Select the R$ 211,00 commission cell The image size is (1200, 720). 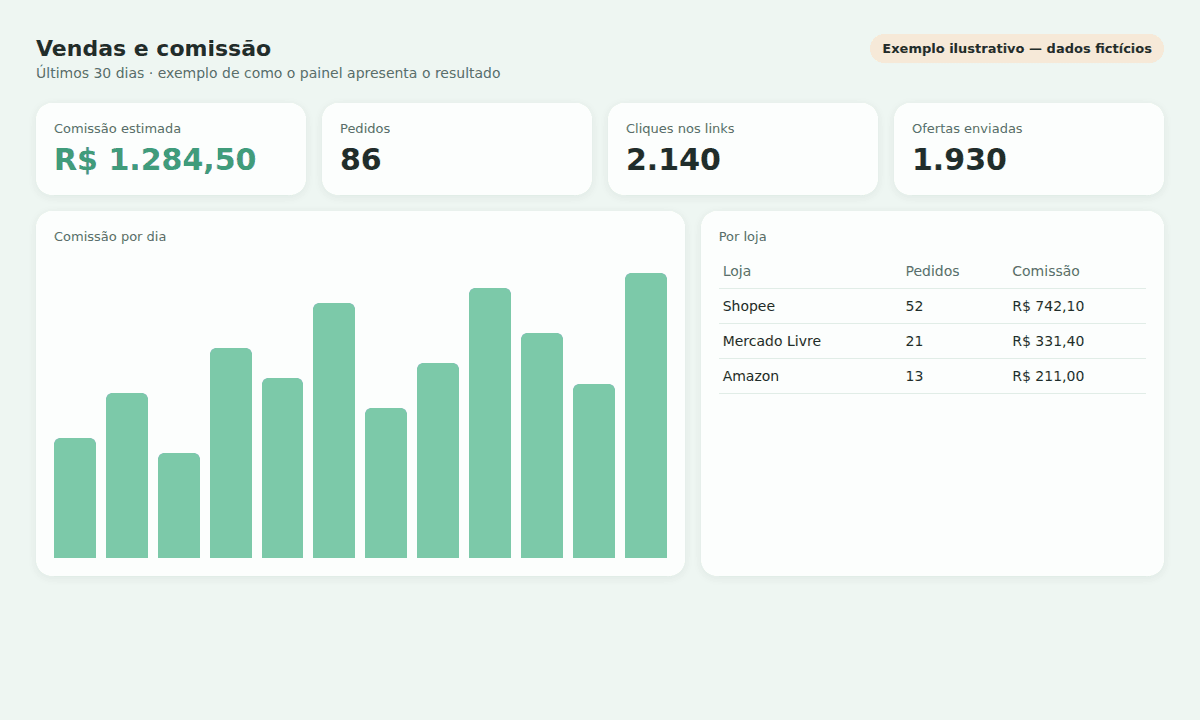point(1048,376)
